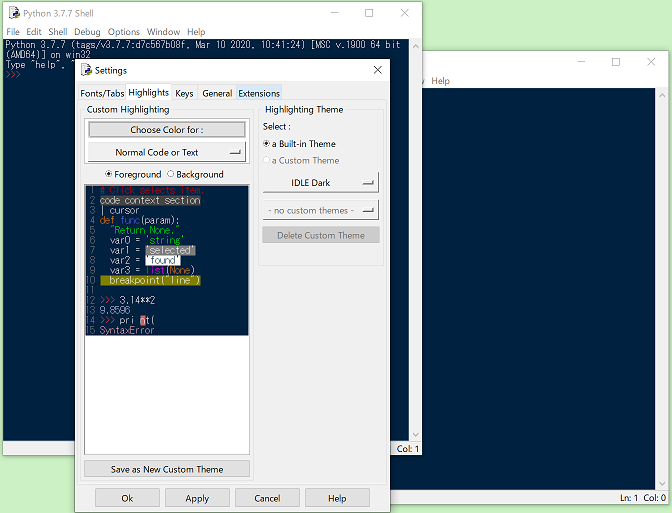Image resolution: width=672 pixels, height=513 pixels.
Task: Click Save as New Custom Theme
Action: click(x=167, y=469)
